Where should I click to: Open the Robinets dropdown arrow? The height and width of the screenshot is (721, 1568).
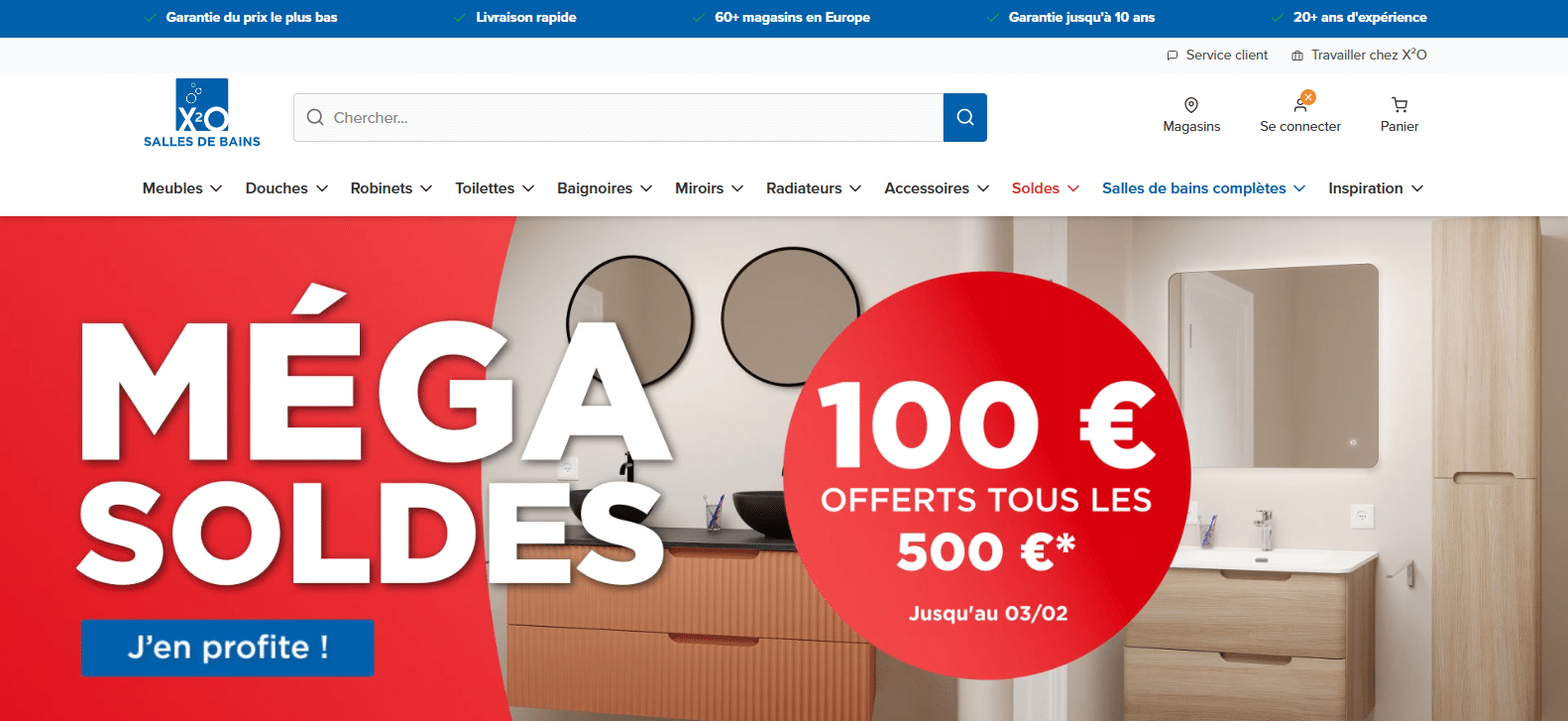tap(426, 188)
